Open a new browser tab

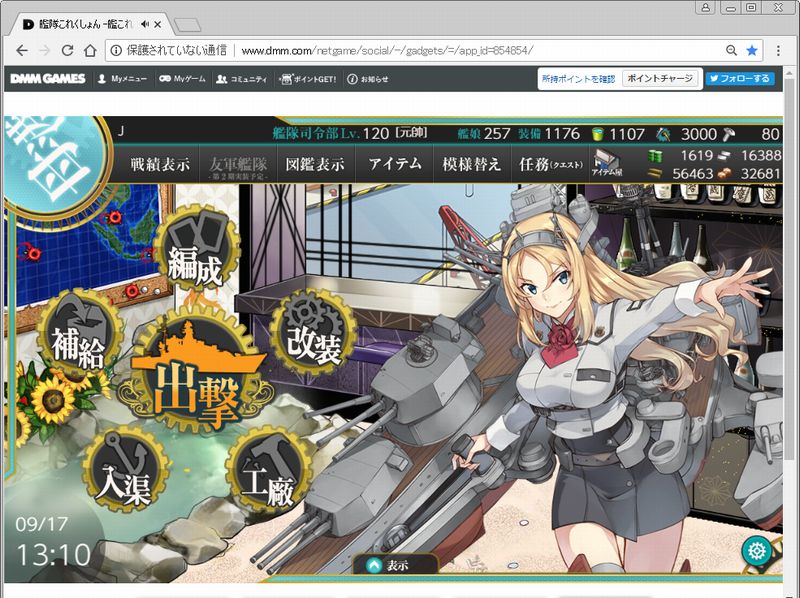pos(187,24)
